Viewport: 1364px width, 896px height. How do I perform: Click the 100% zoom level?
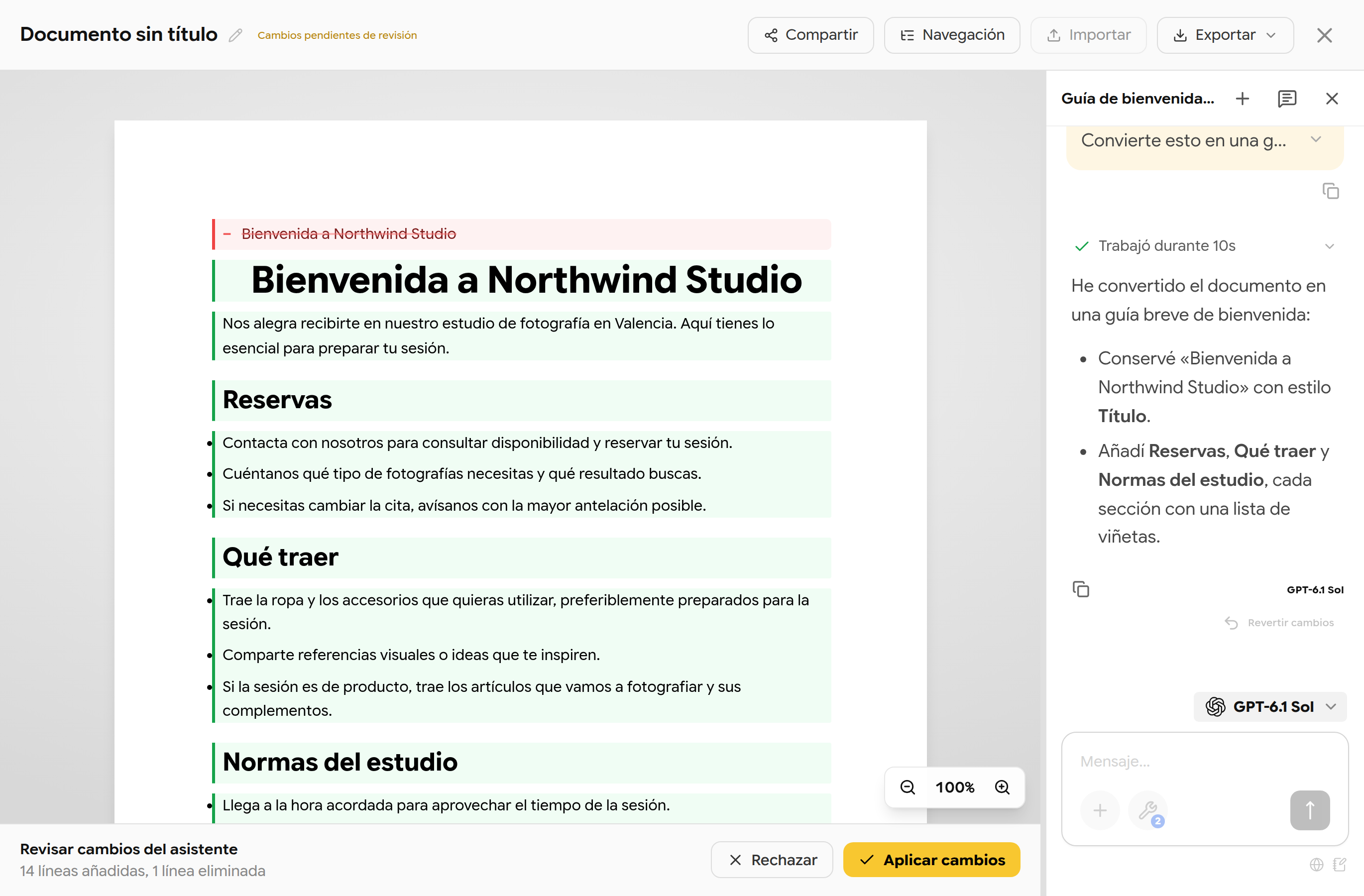coord(955,787)
